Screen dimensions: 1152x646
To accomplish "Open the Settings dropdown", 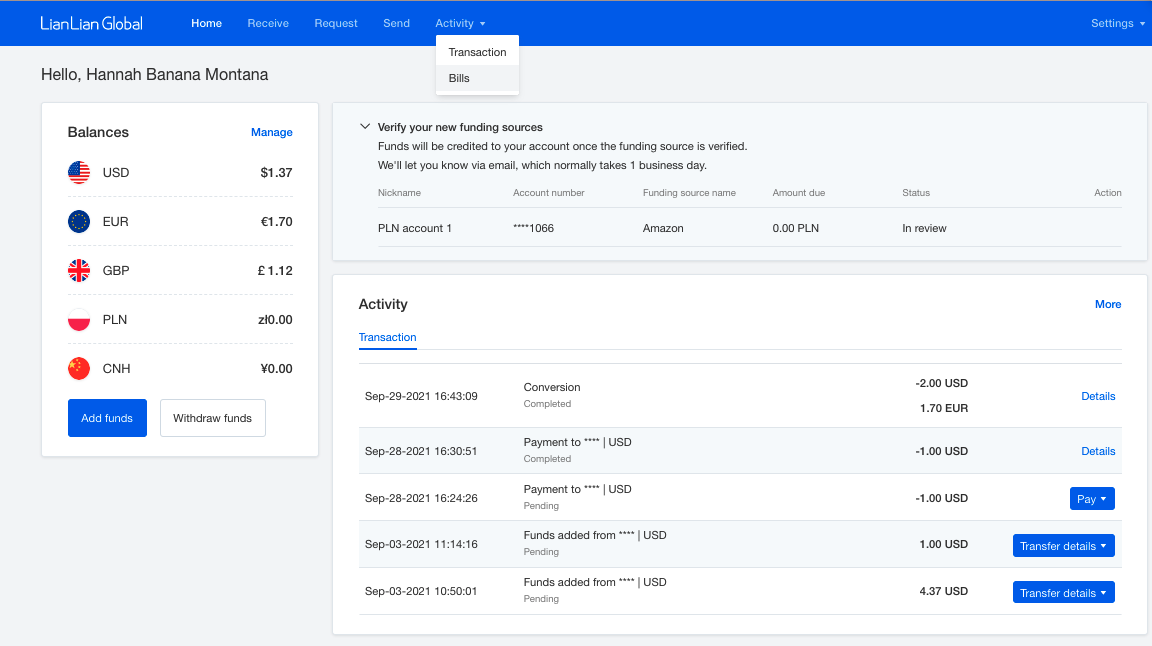I will (1117, 24).
